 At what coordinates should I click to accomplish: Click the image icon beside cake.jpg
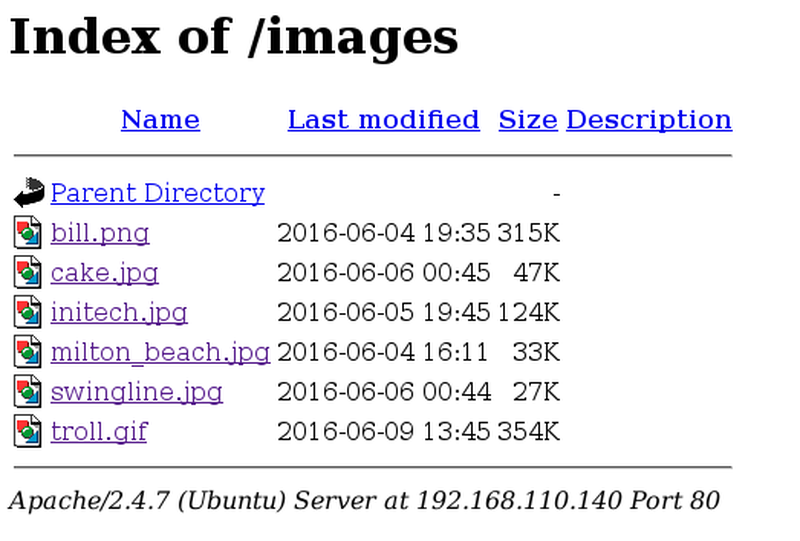[x=28, y=272]
